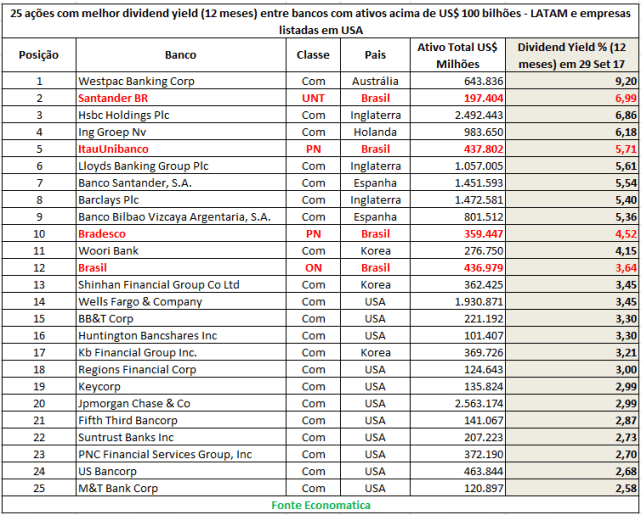
Task: Click the red 'ON' class cell
Action: (x=313, y=268)
